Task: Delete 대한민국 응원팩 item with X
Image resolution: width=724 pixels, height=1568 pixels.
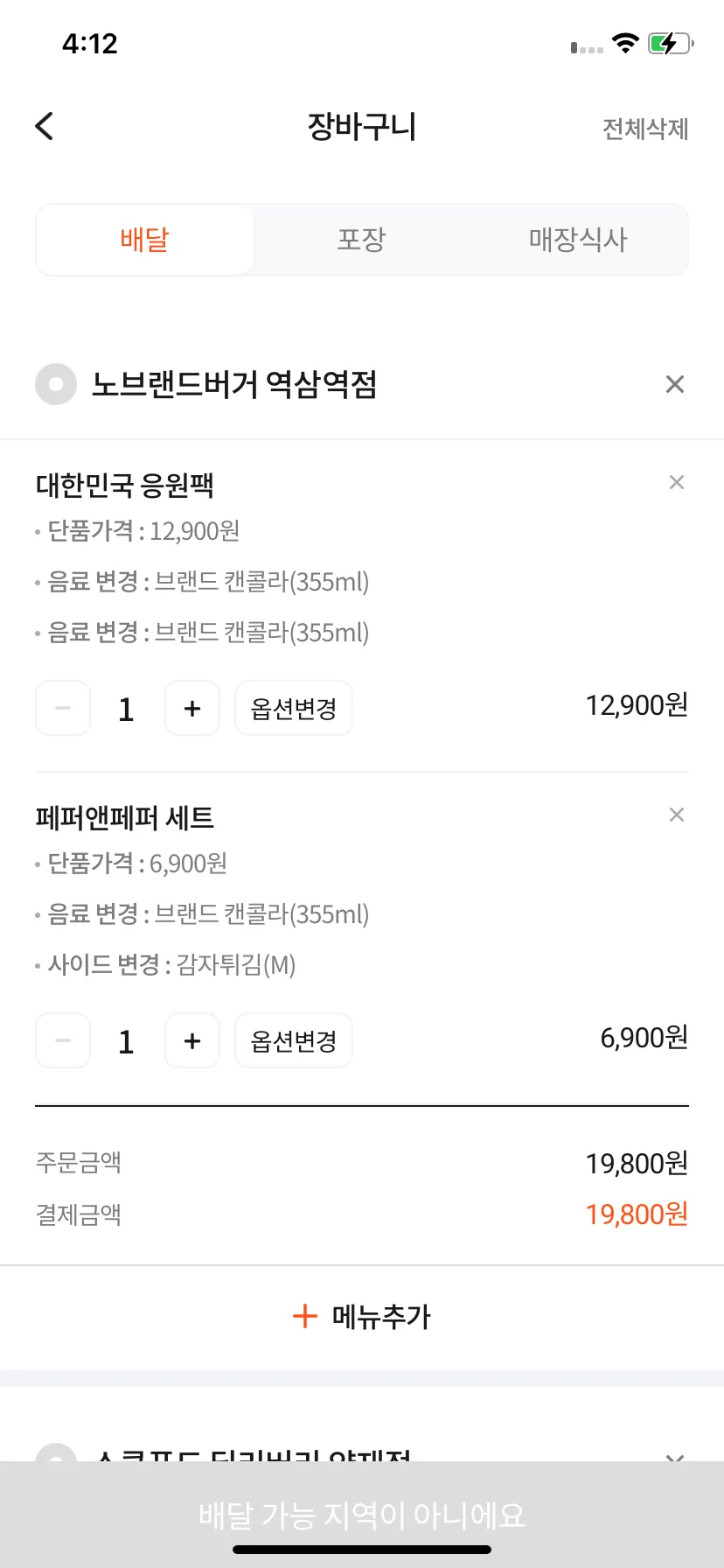Action: [676, 482]
